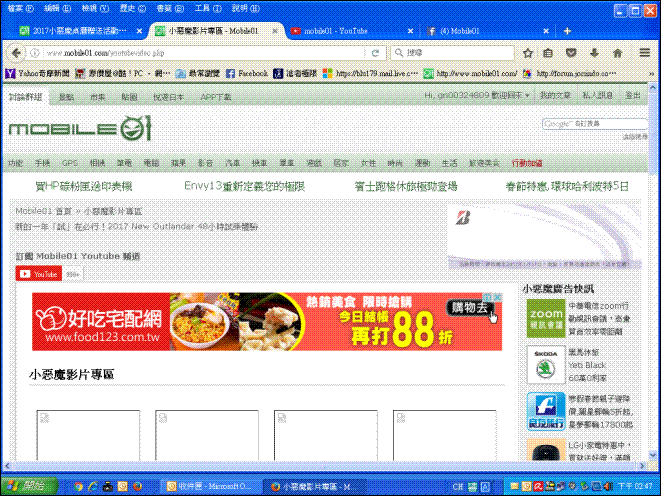Click the Mobile01 首頁 breadcrumb
661x496 pixels.
(43, 211)
